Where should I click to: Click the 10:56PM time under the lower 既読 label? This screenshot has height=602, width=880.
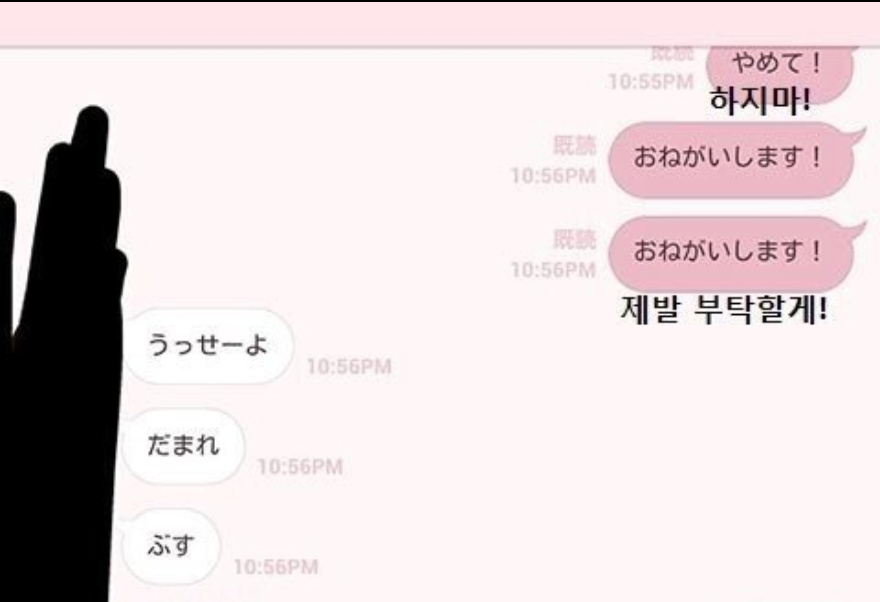(553, 270)
